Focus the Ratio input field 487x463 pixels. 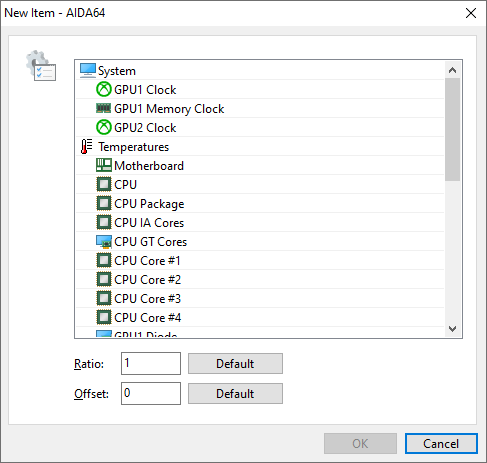[x=151, y=363]
